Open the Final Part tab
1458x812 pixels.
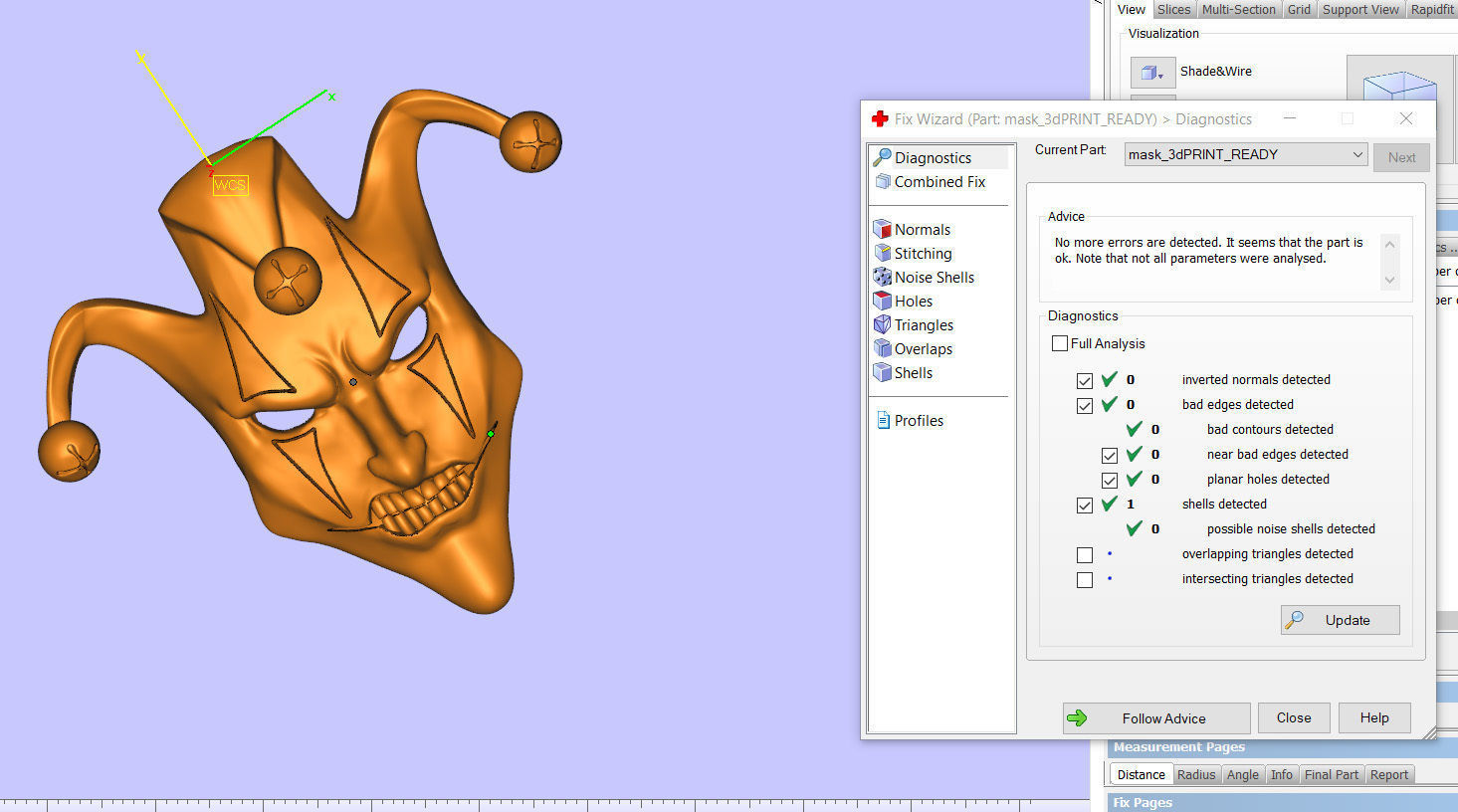click(1332, 774)
